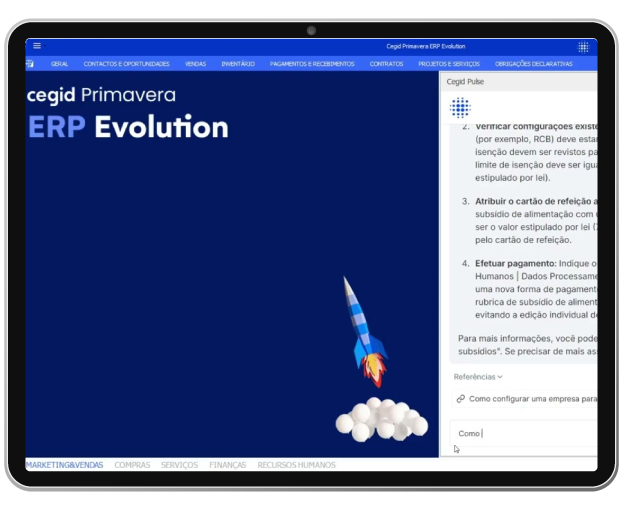Click the Cegid Pulse panel header
This screenshot has height=510, width=623.
point(519,81)
